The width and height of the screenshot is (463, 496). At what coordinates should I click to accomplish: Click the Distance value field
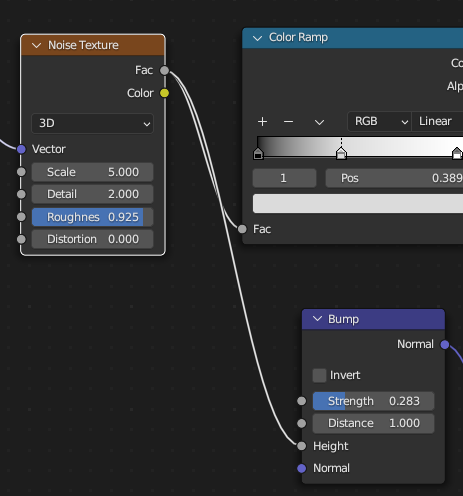pyautogui.click(x=373, y=423)
